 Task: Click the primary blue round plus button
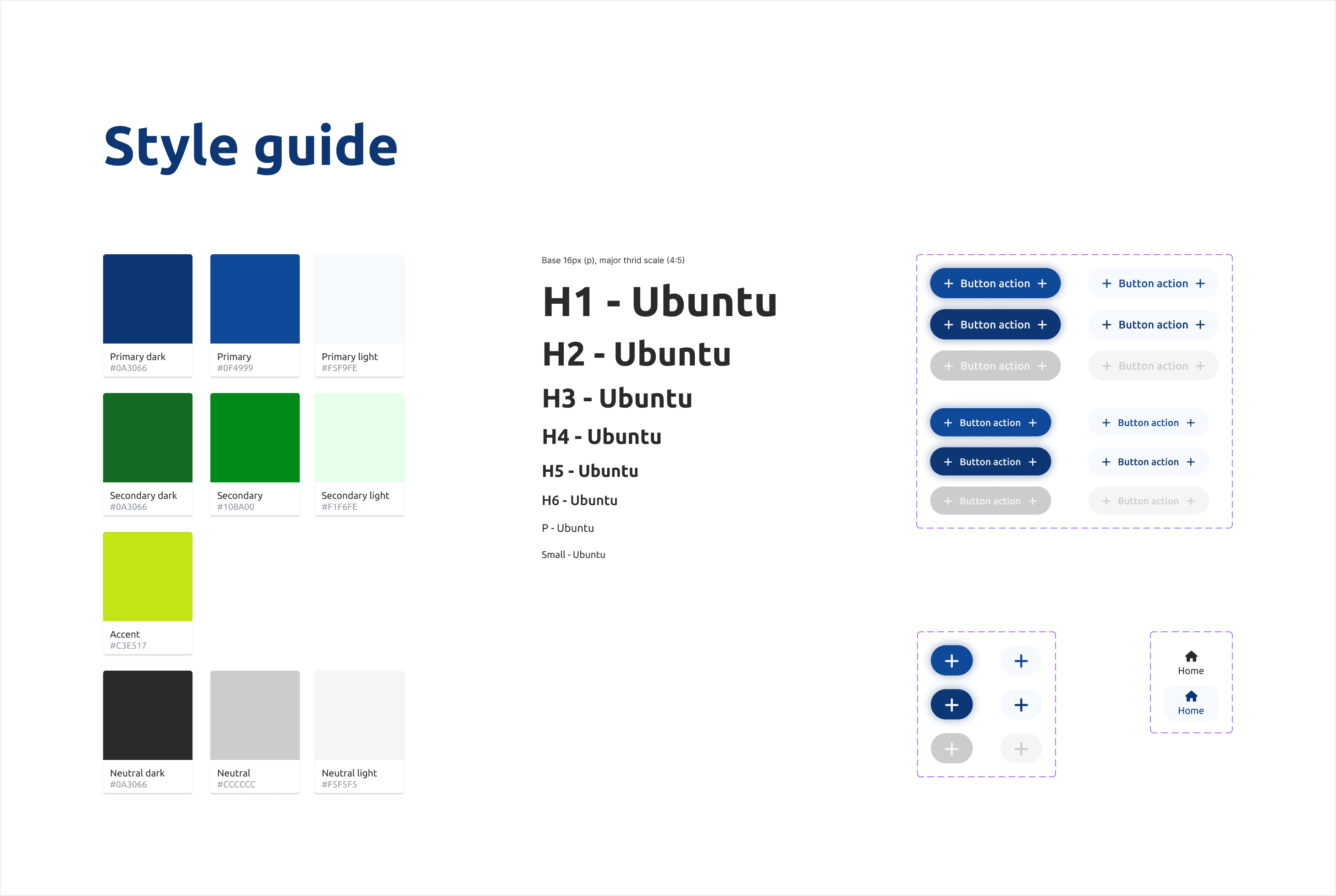[951, 661]
